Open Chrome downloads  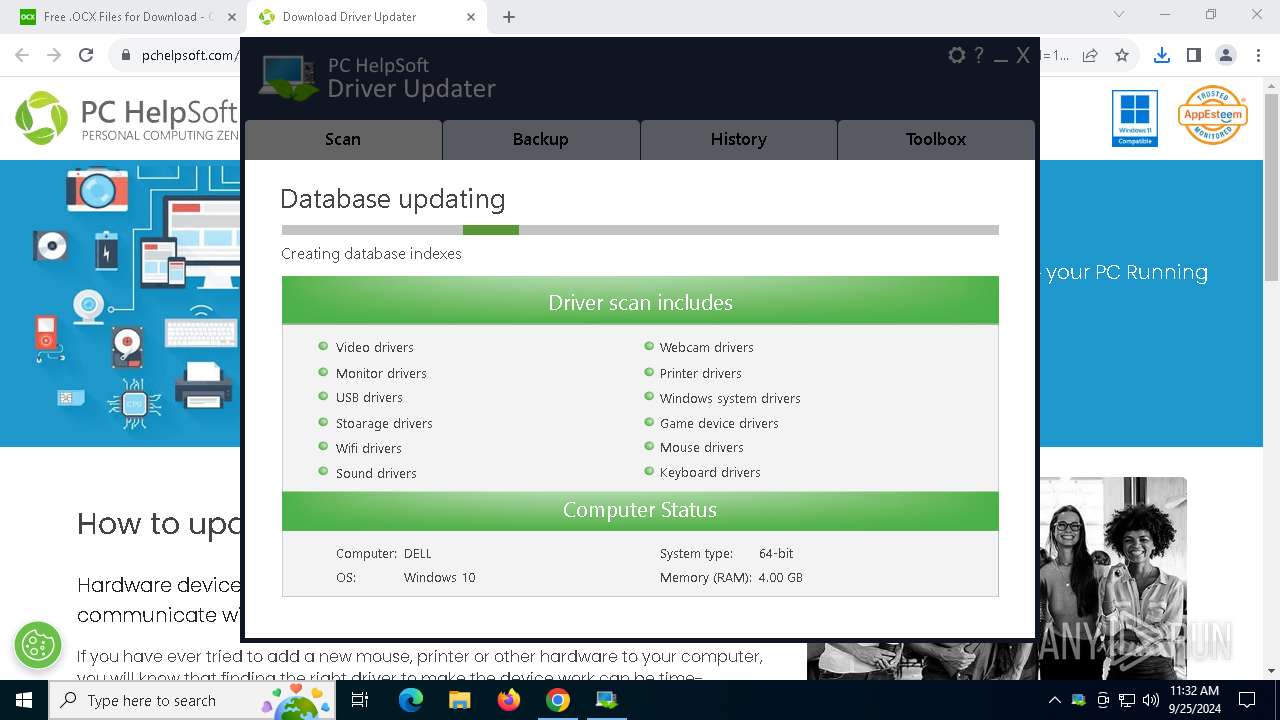(1161, 56)
